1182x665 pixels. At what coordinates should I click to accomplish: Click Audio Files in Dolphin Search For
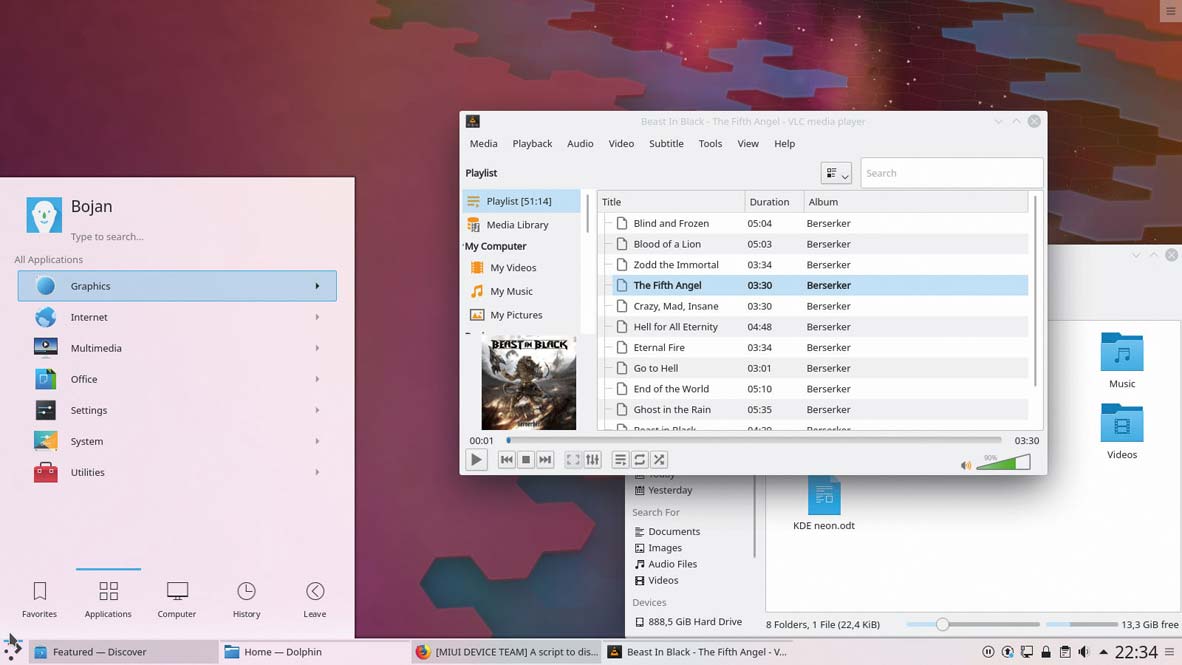(666, 564)
